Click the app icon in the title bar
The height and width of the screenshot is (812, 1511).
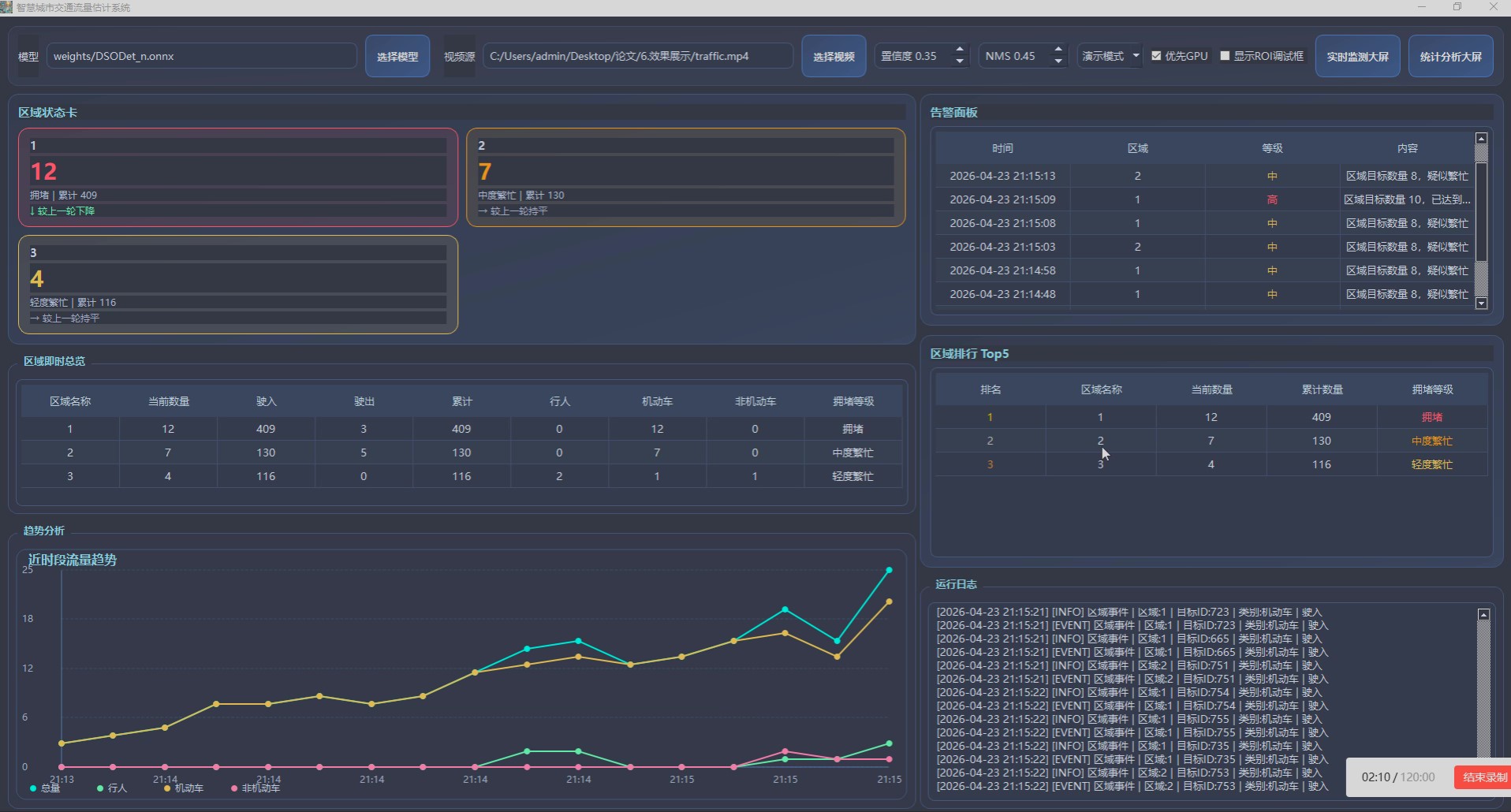[x=6, y=7]
